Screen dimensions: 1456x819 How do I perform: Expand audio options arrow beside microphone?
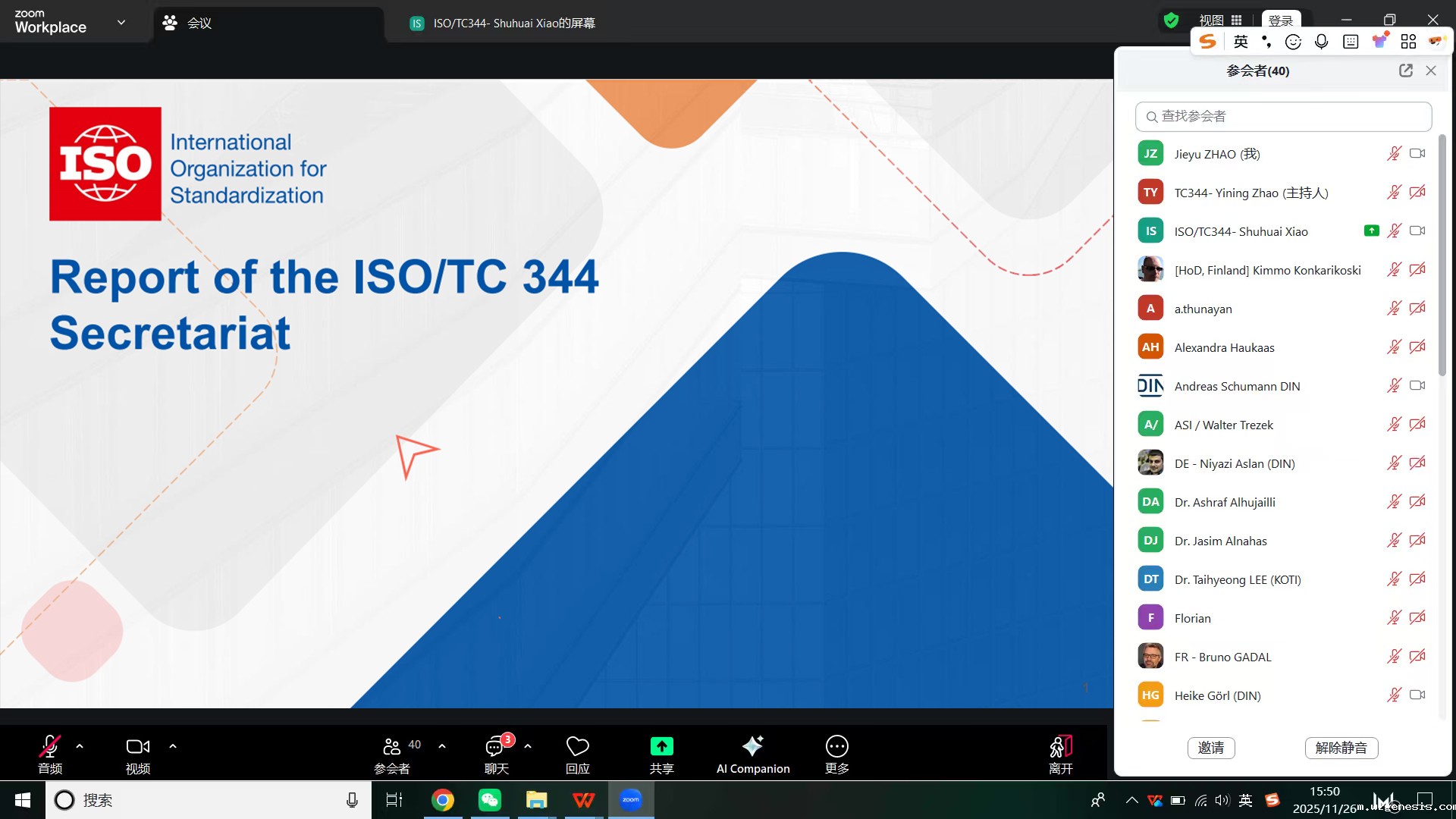click(80, 746)
